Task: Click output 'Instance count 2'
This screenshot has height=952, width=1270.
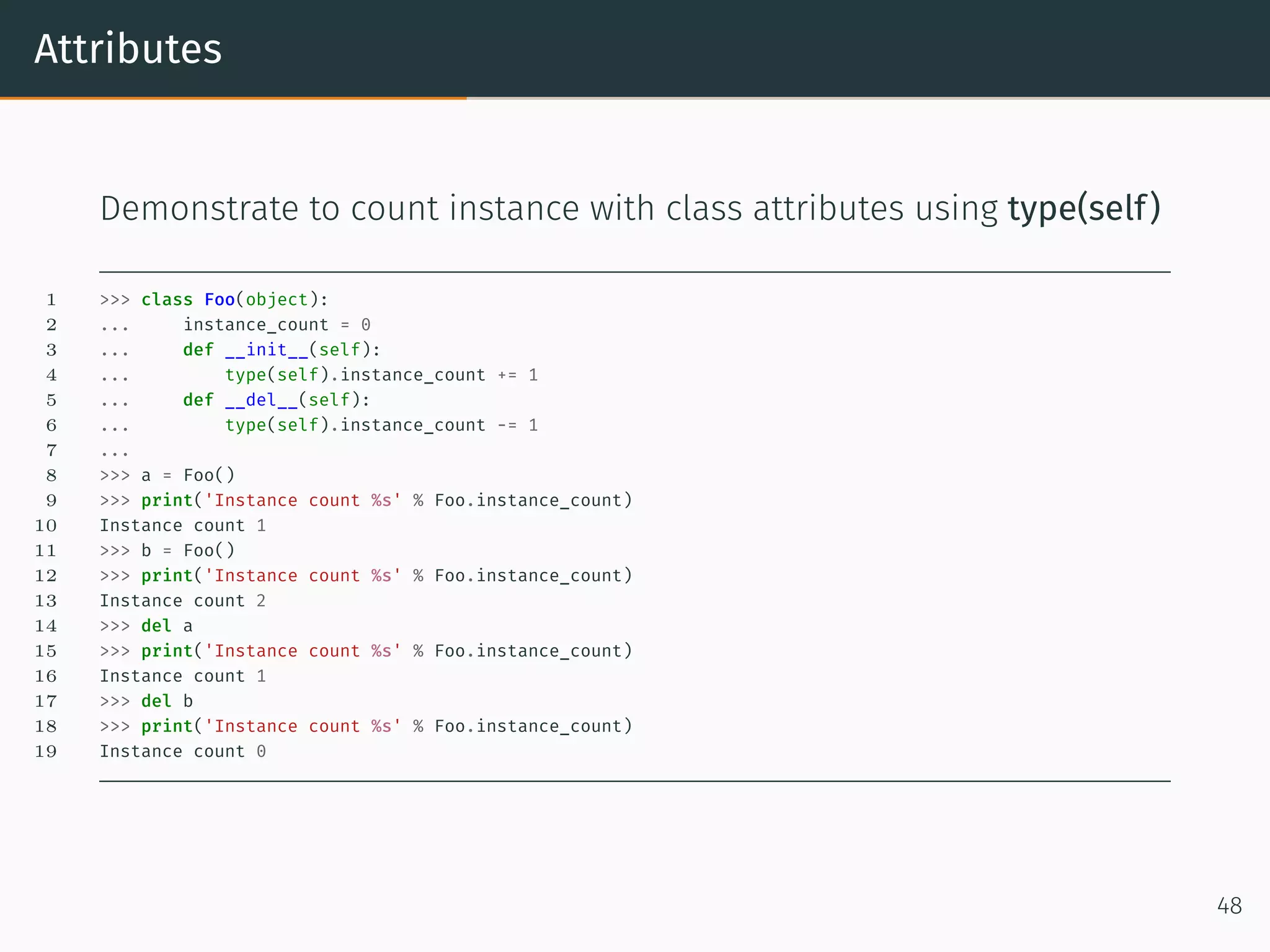Action: pos(183,601)
